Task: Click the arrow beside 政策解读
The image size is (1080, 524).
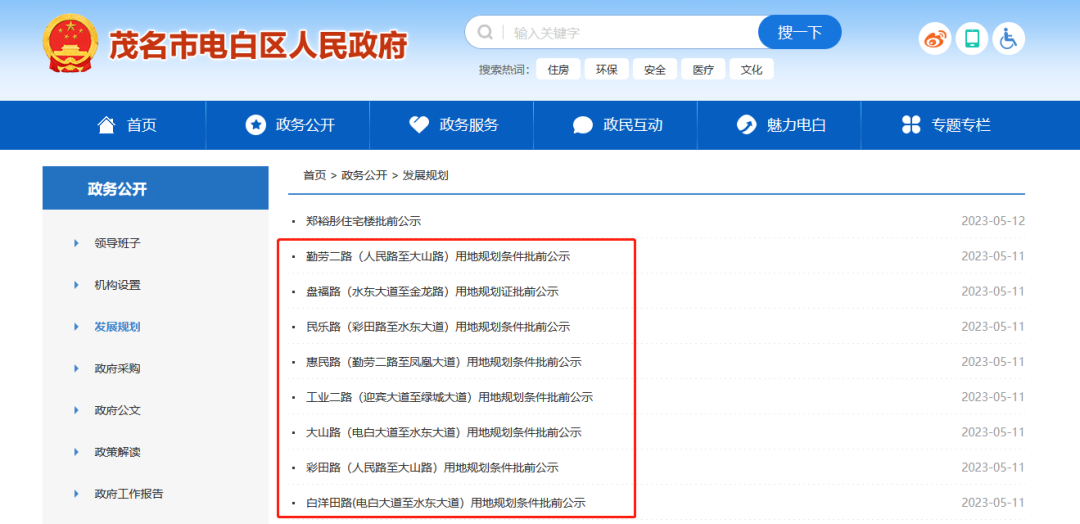Action: pos(76,452)
